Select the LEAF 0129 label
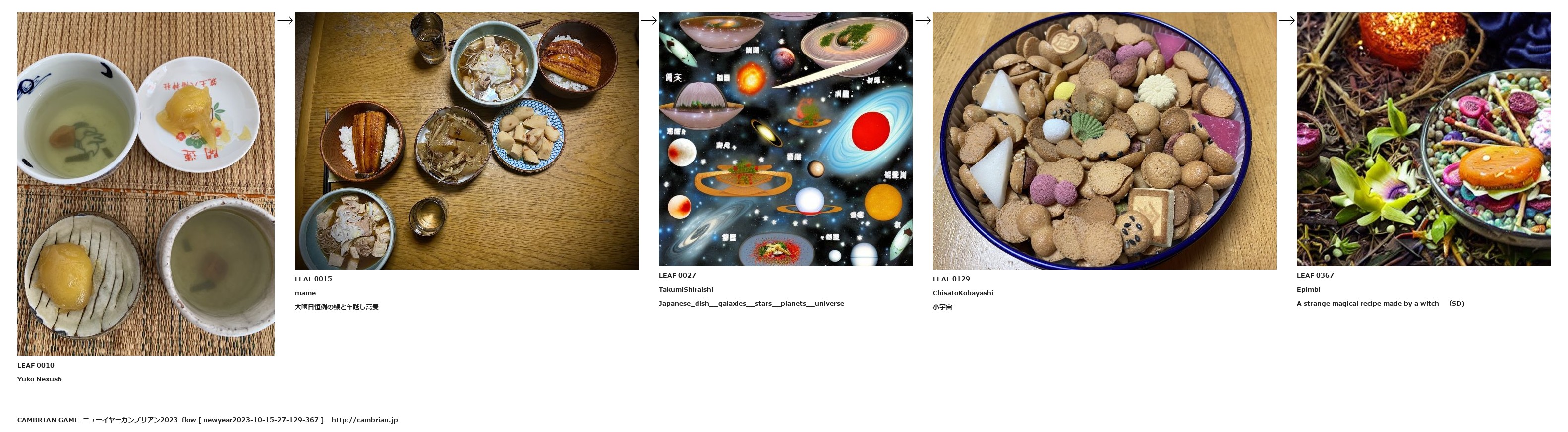The image size is (1568, 432). coord(951,279)
